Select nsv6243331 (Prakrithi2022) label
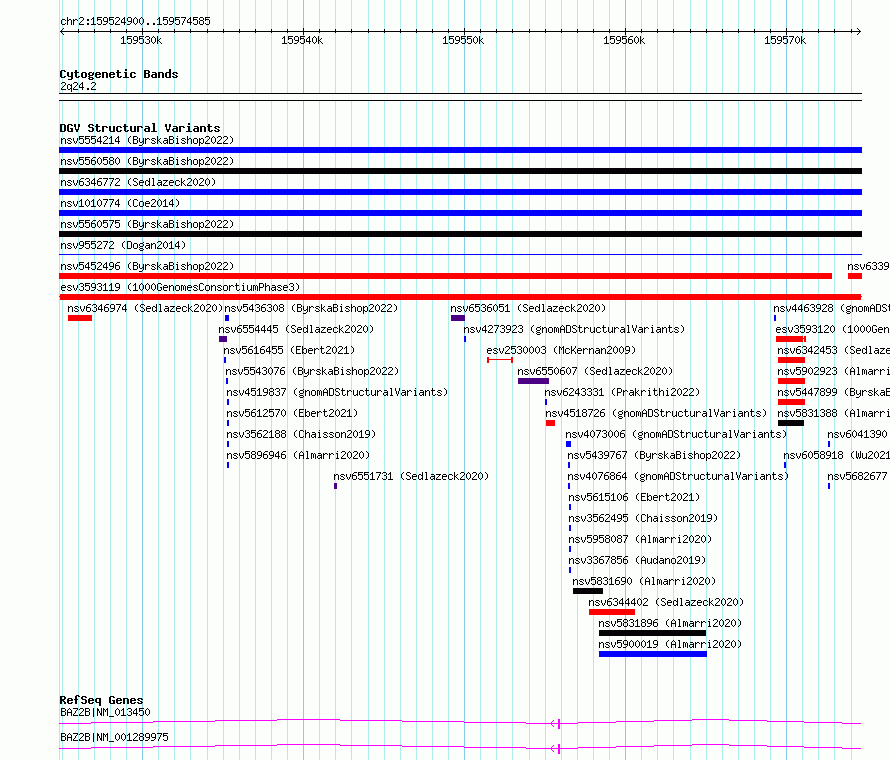 pos(622,392)
